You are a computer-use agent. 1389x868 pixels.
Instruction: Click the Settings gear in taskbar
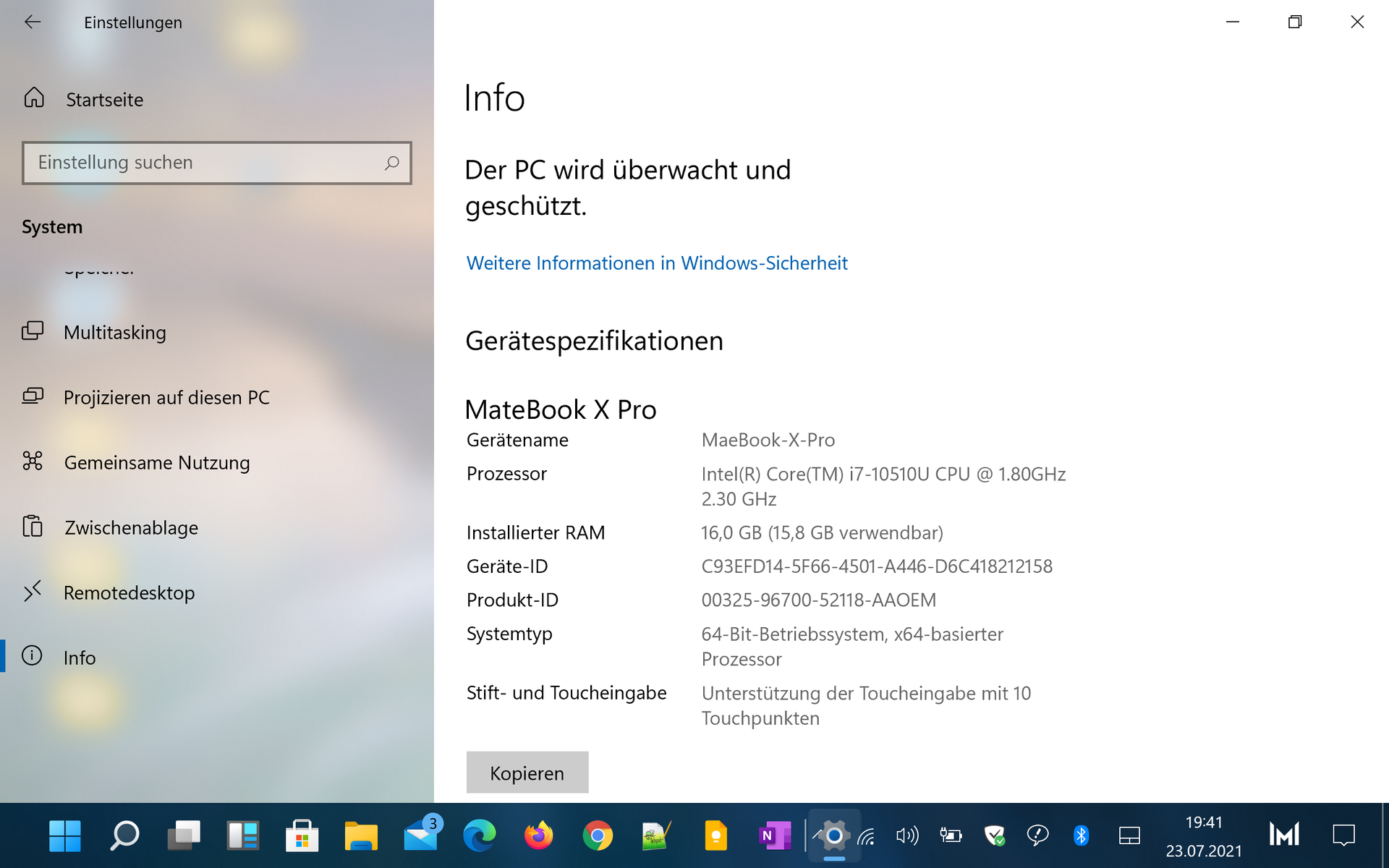(834, 836)
